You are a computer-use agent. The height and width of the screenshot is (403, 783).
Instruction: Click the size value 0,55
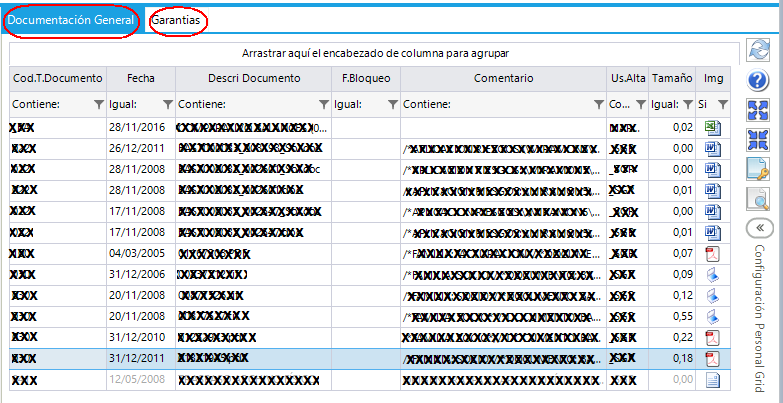click(x=683, y=317)
